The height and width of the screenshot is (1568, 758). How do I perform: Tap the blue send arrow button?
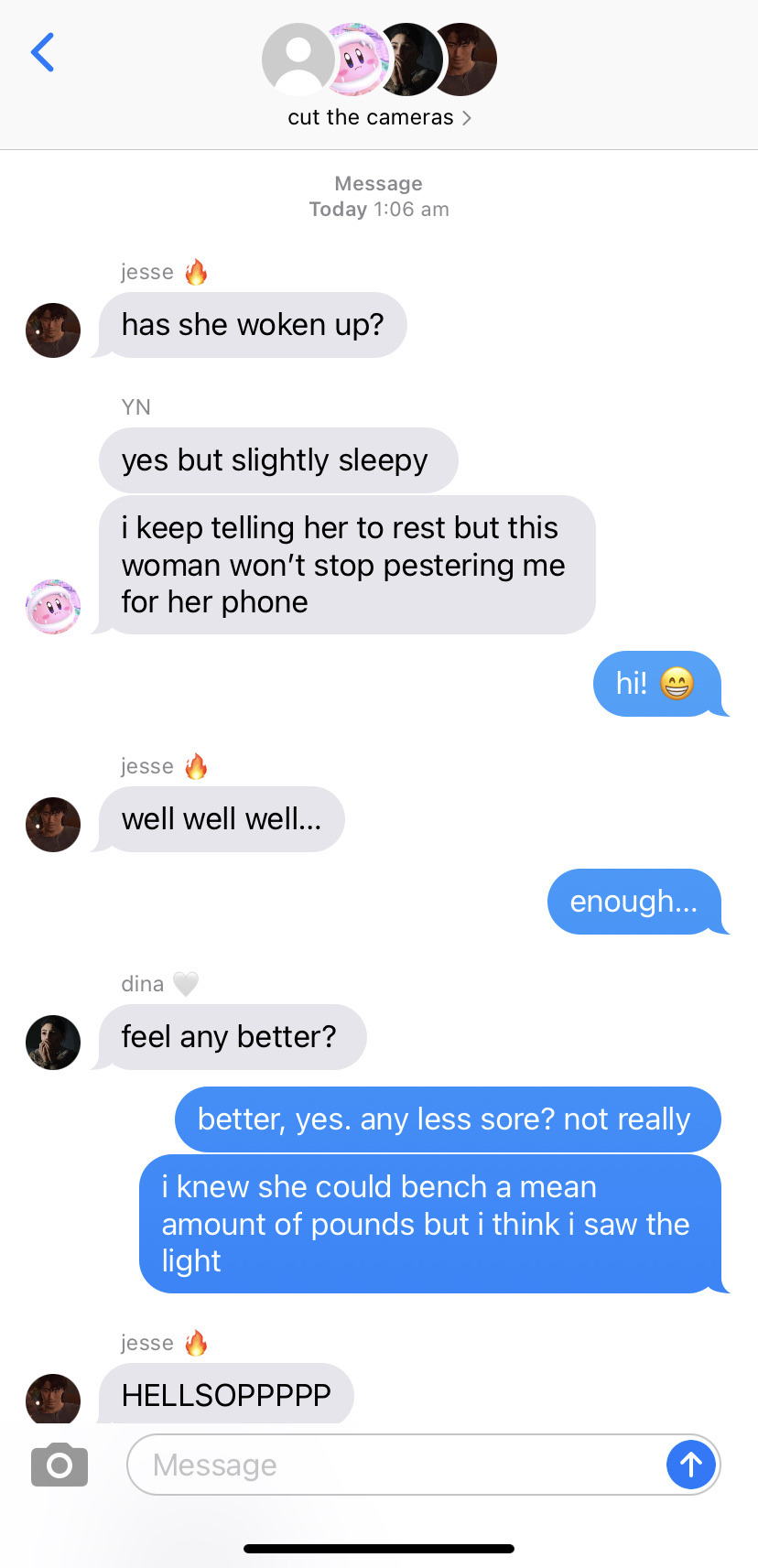click(691, 1465)
